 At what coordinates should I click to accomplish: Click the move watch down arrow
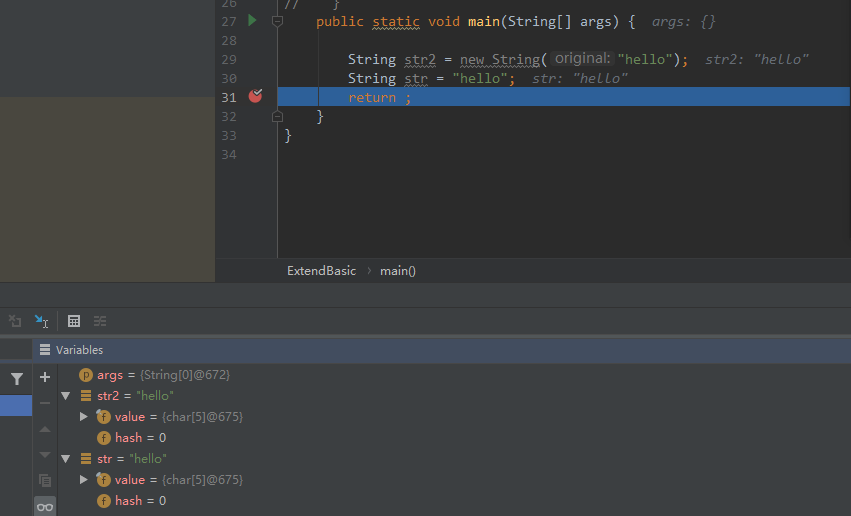tap(45, 455)
